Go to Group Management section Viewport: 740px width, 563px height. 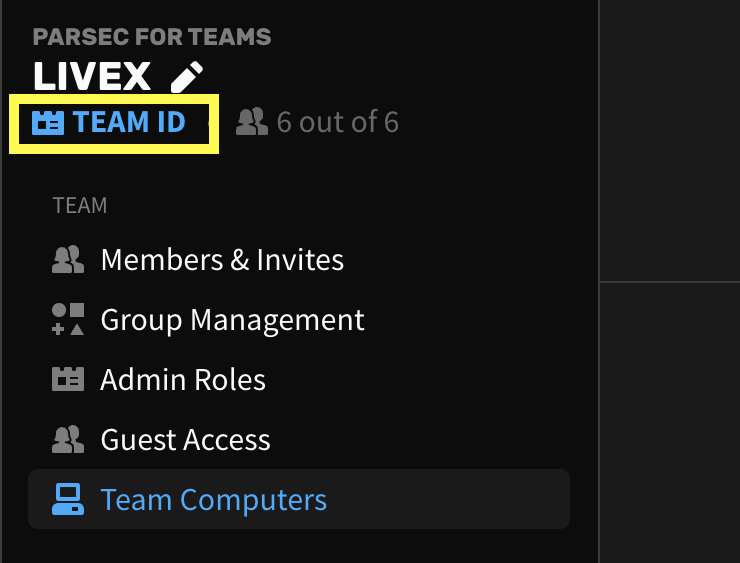coord(232,320)
